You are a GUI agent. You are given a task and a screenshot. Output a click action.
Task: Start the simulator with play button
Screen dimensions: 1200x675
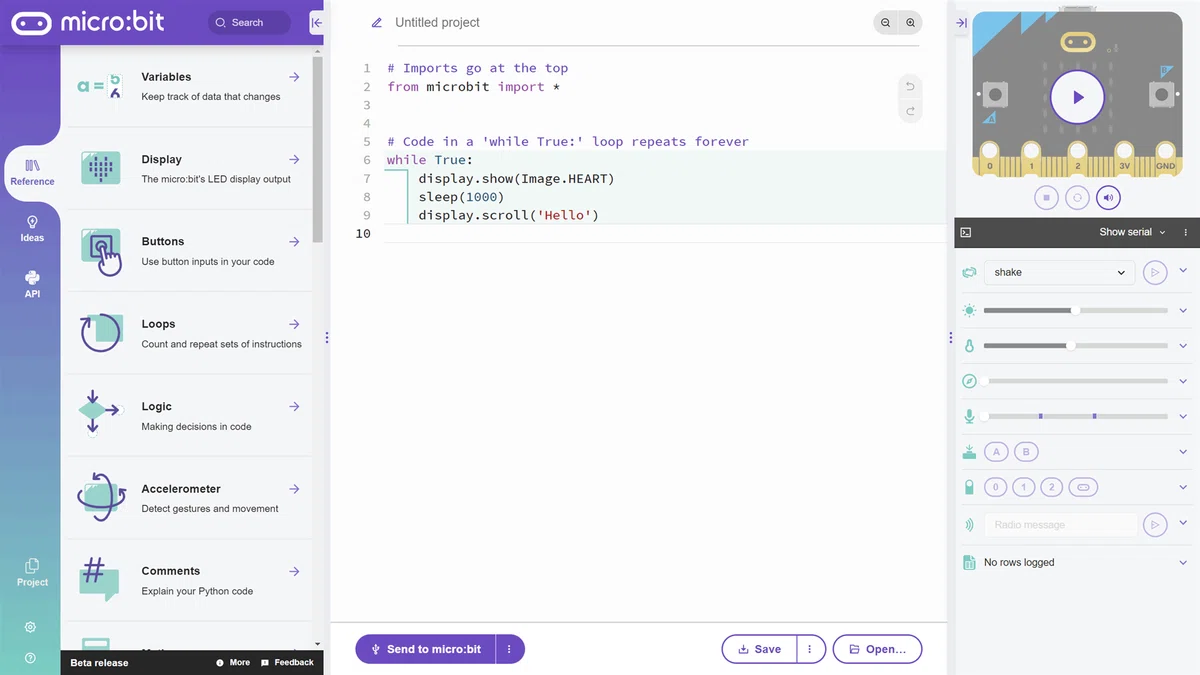[x=1077, y=97]
